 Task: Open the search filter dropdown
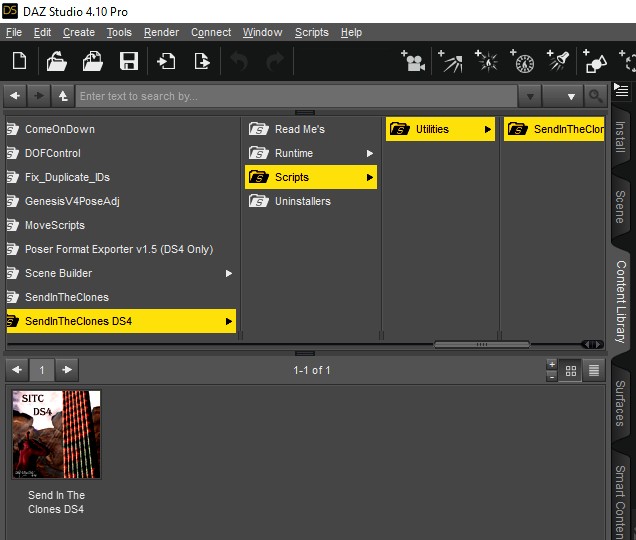coord(563,96)
